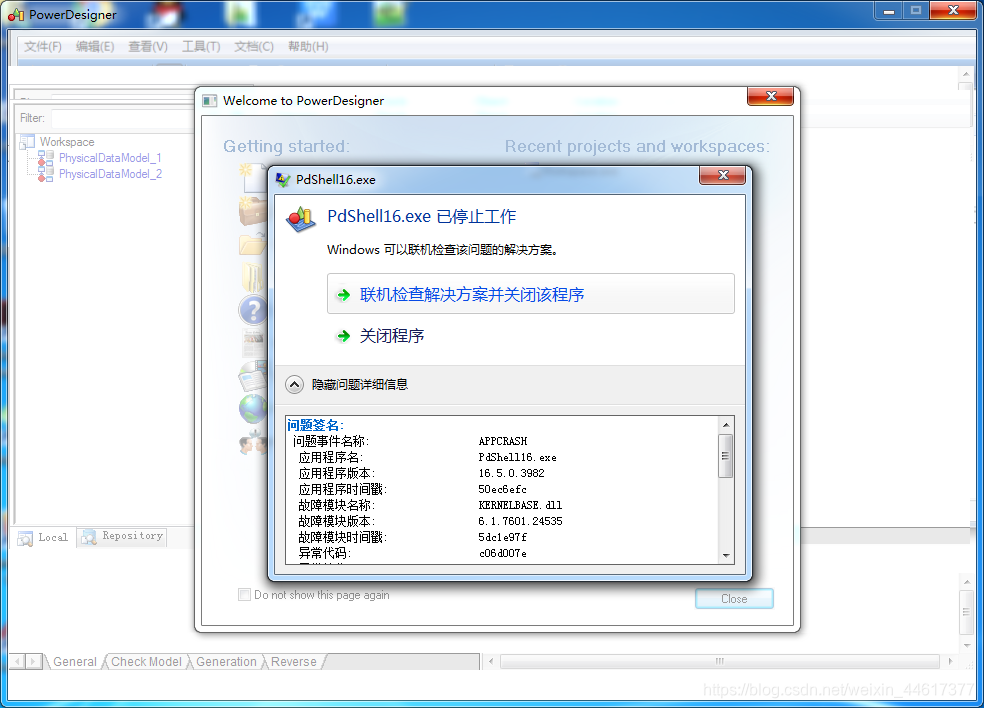Select PhysicalDataModel_1 in the workspace tree
This screenshot has height=708, width=984.
point(110,158)
